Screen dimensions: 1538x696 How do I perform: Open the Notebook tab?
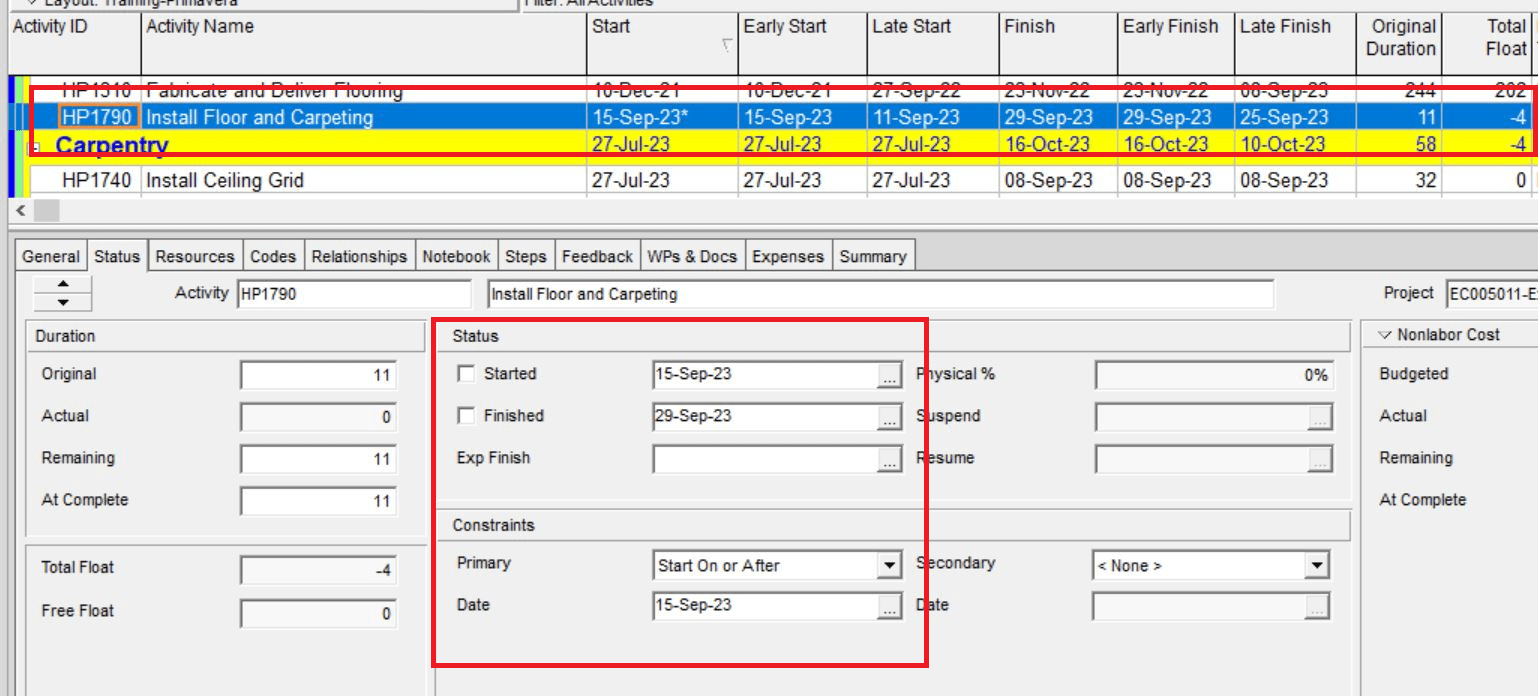click(456, 257)
